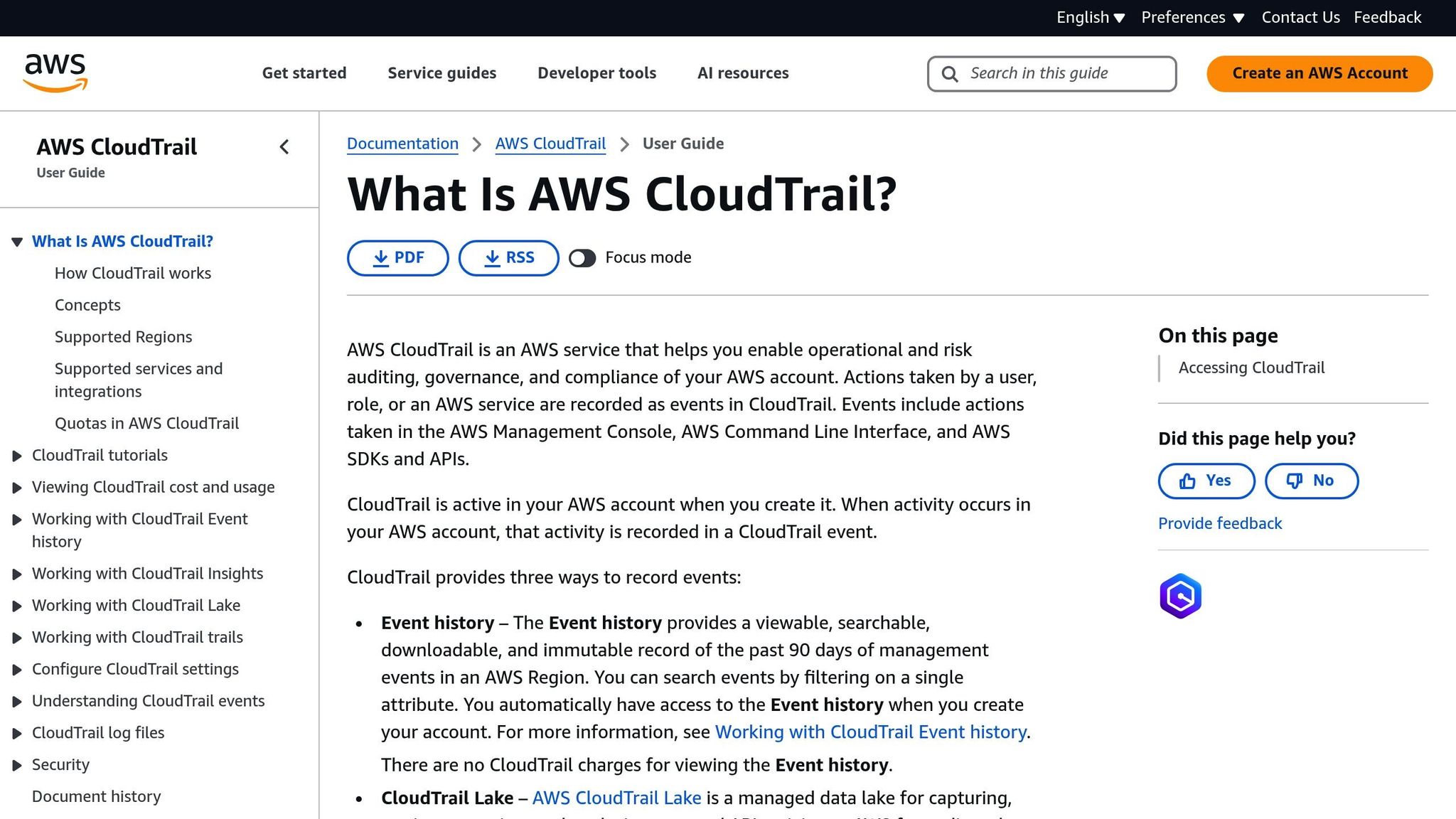Screen dimensions: 1456x819
Task: Collapse the What Is AWS CloudTrail section
Action: click(x=17, y=241)
